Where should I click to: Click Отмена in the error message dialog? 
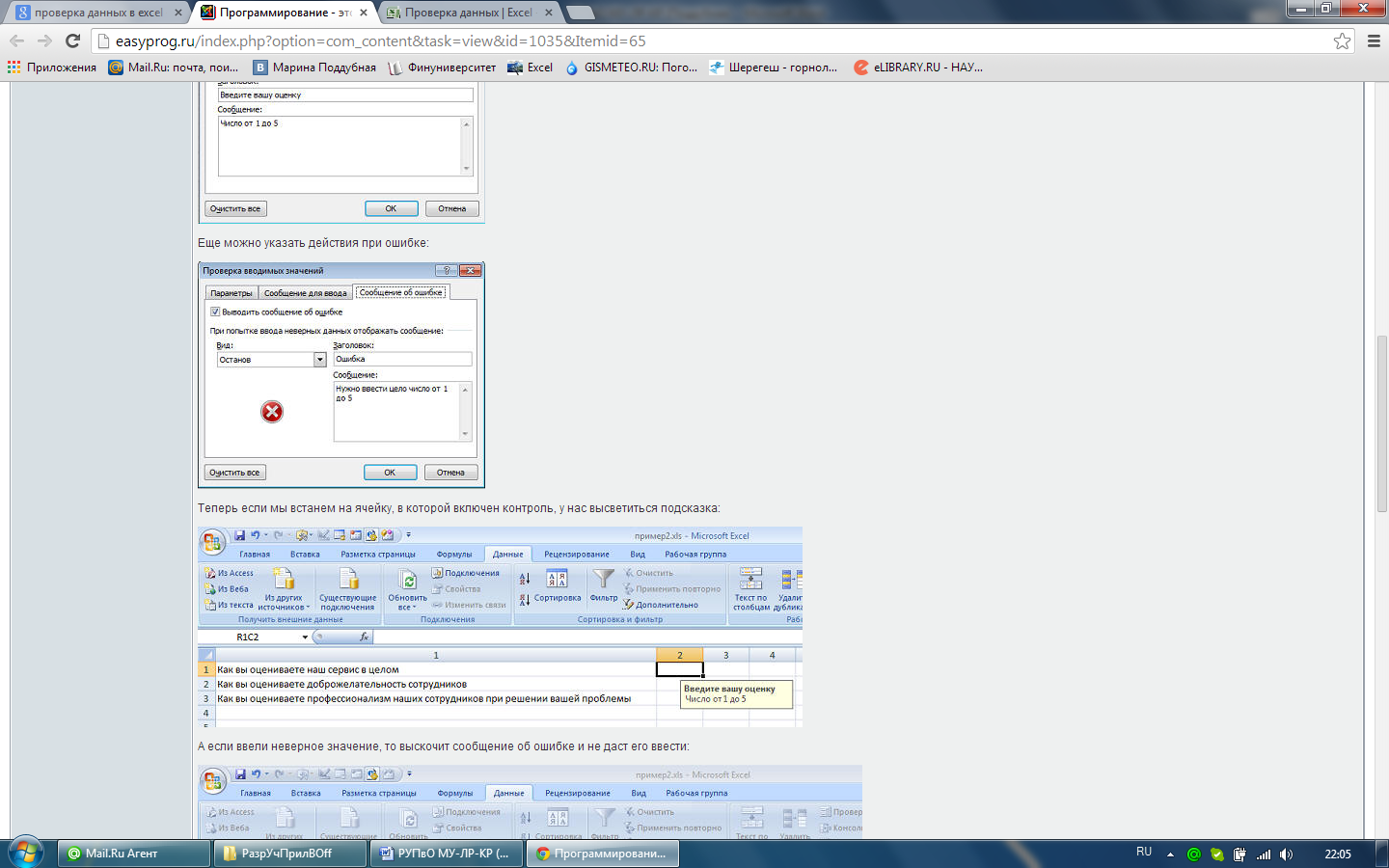(x=450, y=473)
